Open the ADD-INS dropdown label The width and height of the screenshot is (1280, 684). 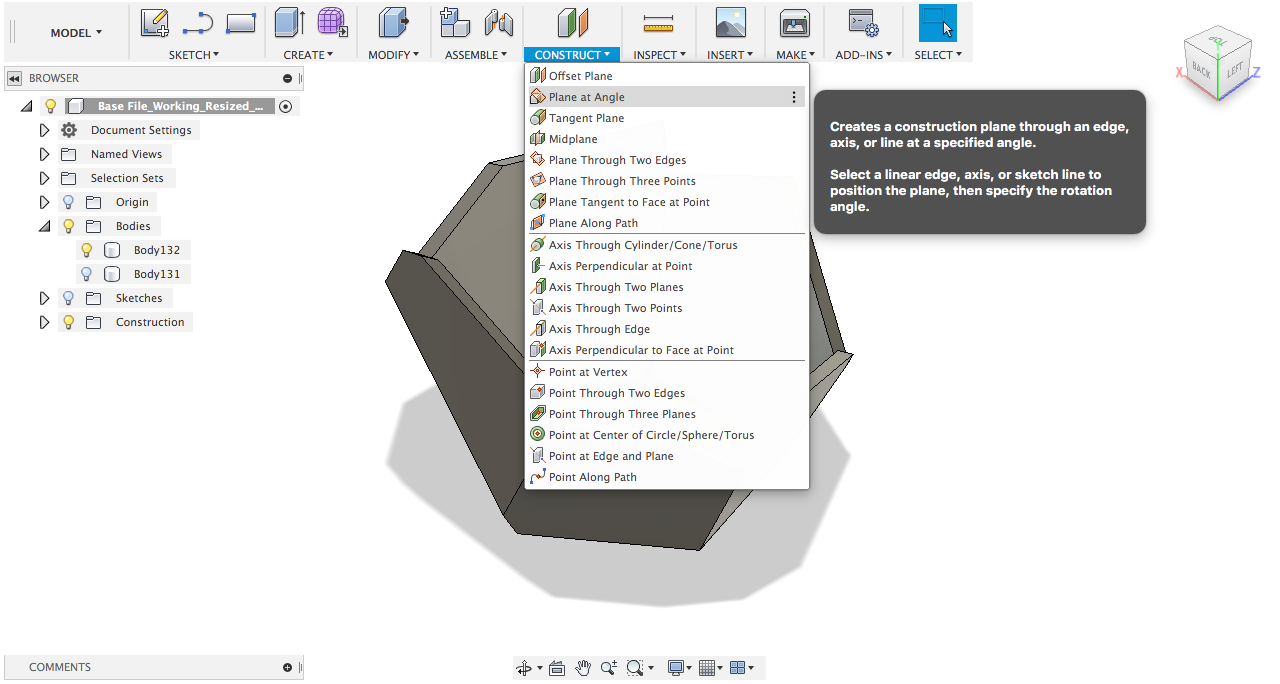[x=864, y=55]
